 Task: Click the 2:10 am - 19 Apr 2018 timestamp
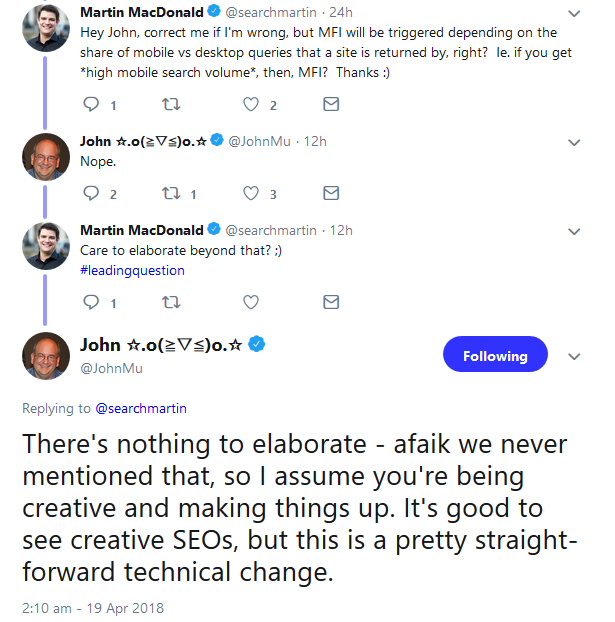pos(92,607)
